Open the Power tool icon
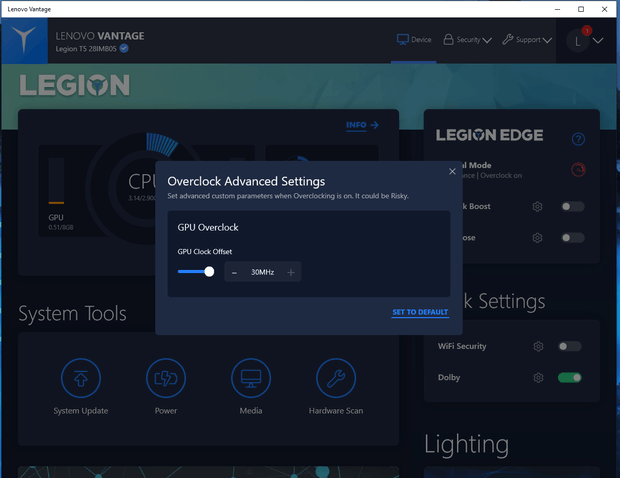The height and width of the screenshot is (478, 620). [166, 378]
